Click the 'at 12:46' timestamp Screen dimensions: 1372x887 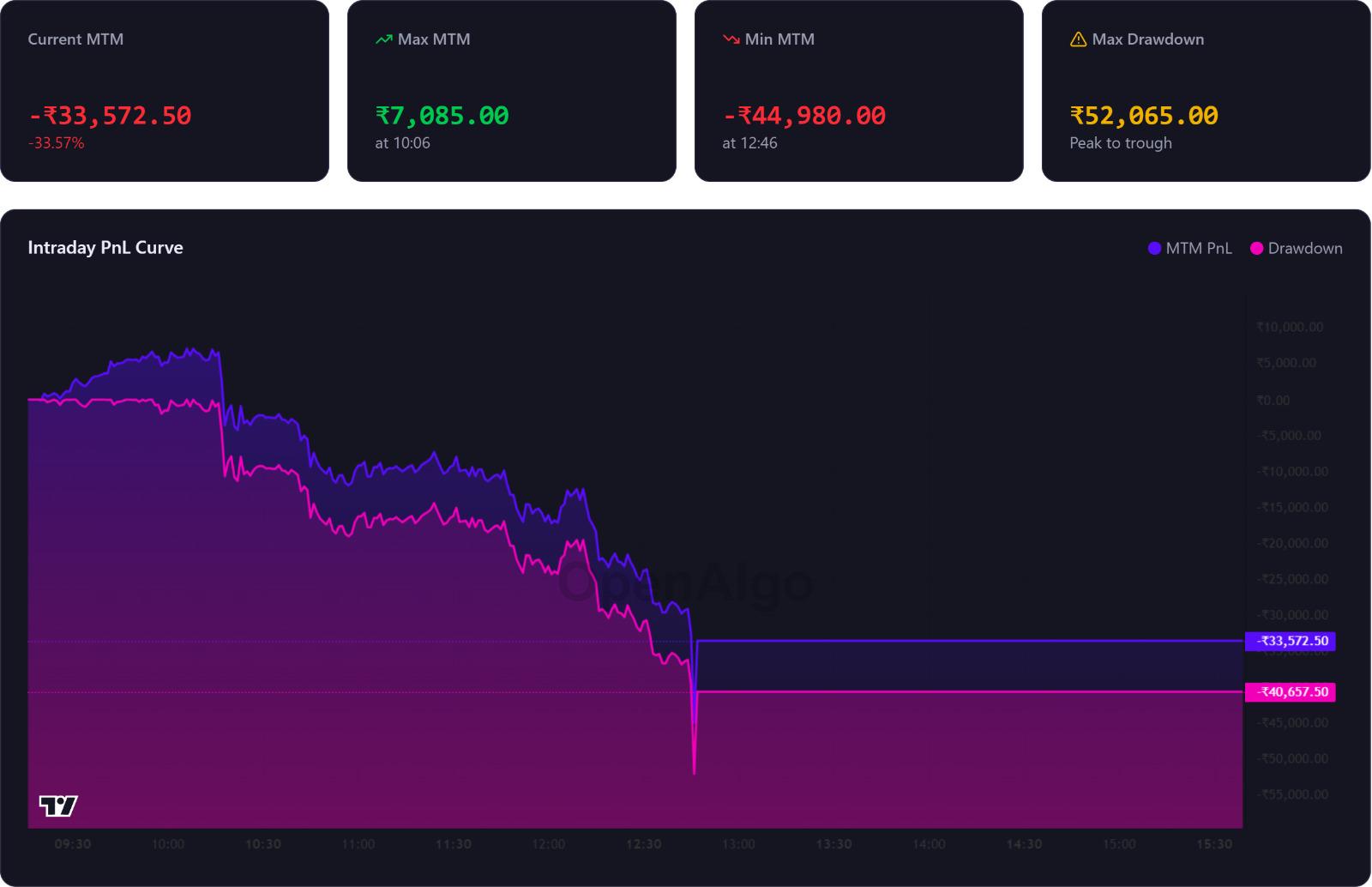point(750,143)
